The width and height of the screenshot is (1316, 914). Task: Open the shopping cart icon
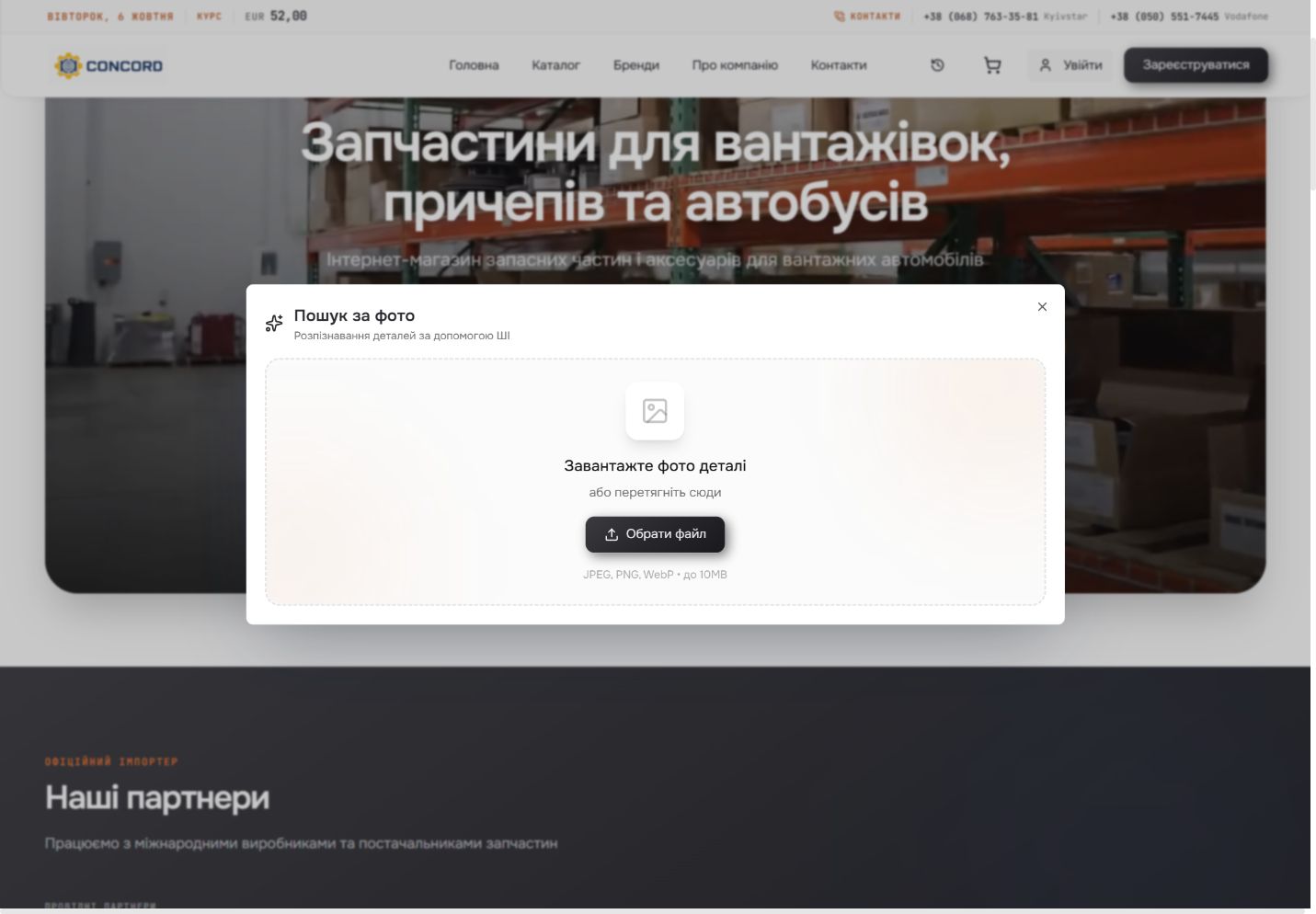992,65
